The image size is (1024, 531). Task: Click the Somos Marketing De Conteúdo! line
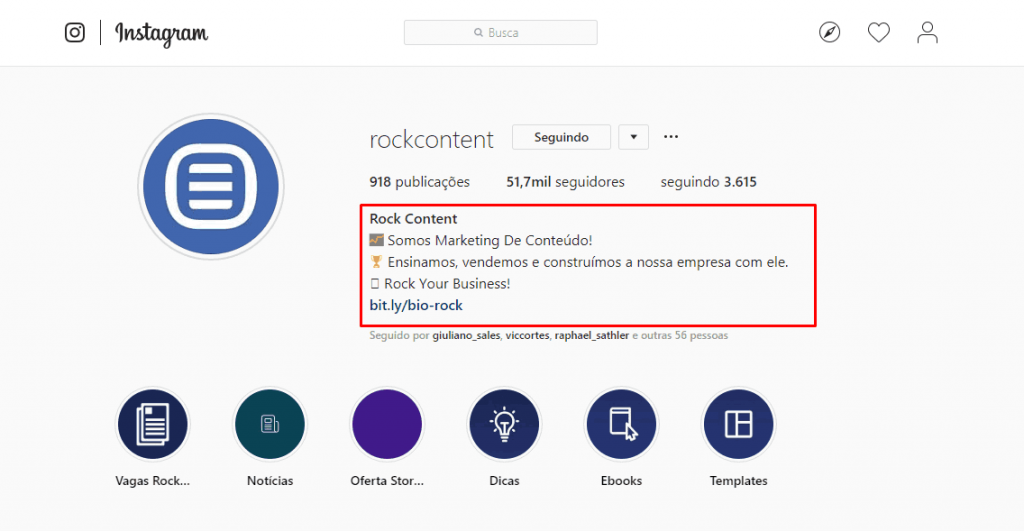pos(481,240)
